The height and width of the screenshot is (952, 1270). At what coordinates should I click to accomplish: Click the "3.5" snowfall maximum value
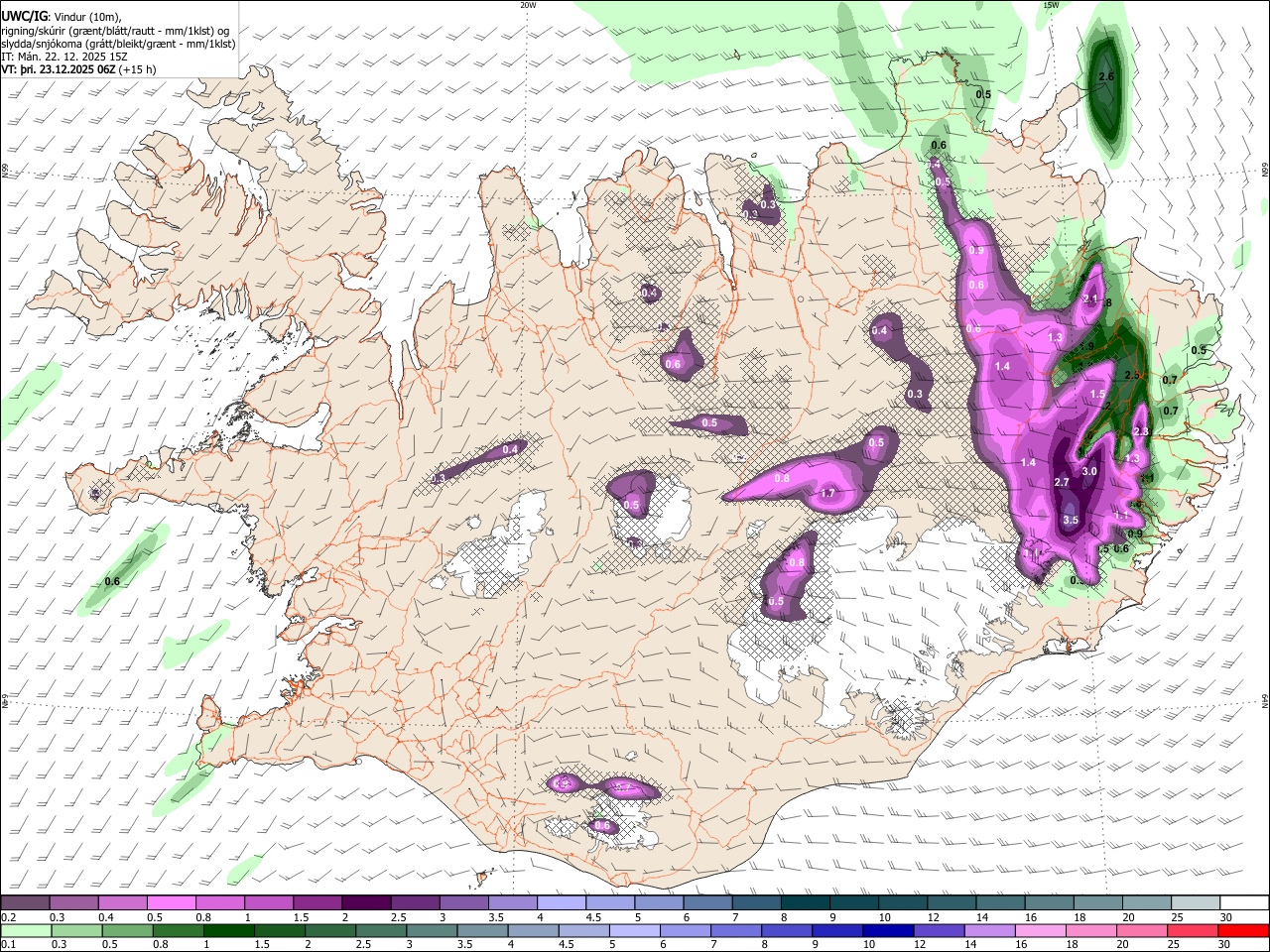coord(1071,520)
